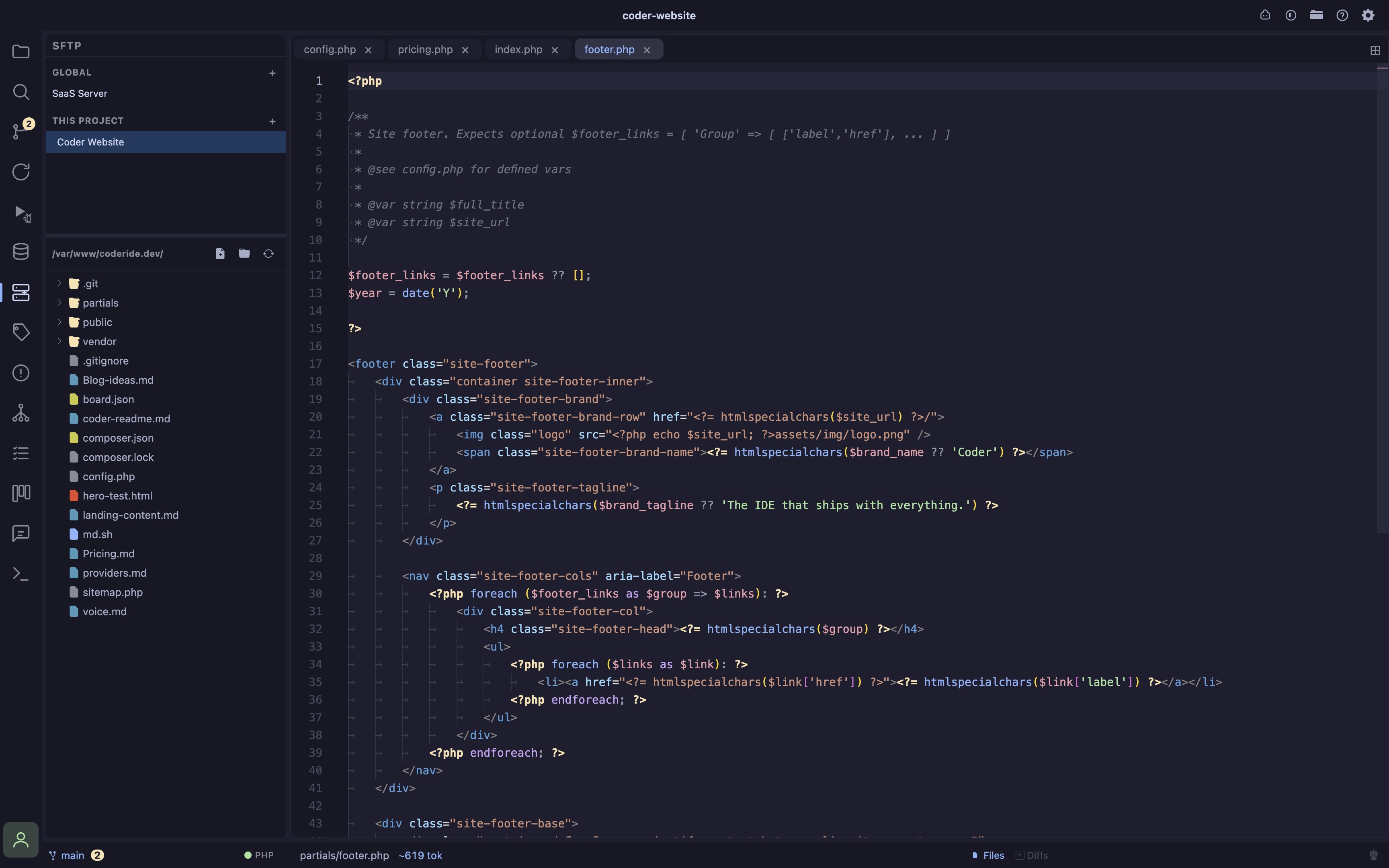The image size is (1389, 868).
Task: Close the footer.php tab
Action: coord(647,50)
